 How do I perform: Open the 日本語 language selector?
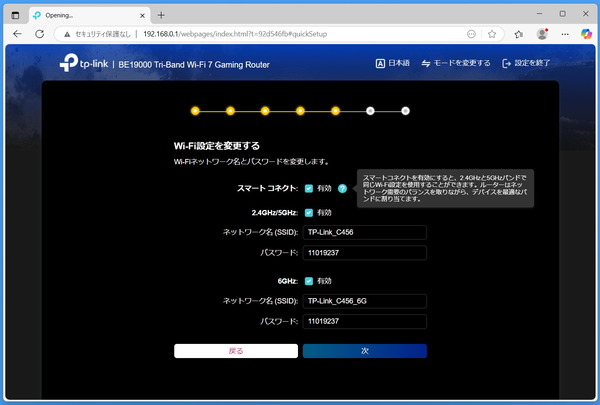coord(393,63)
